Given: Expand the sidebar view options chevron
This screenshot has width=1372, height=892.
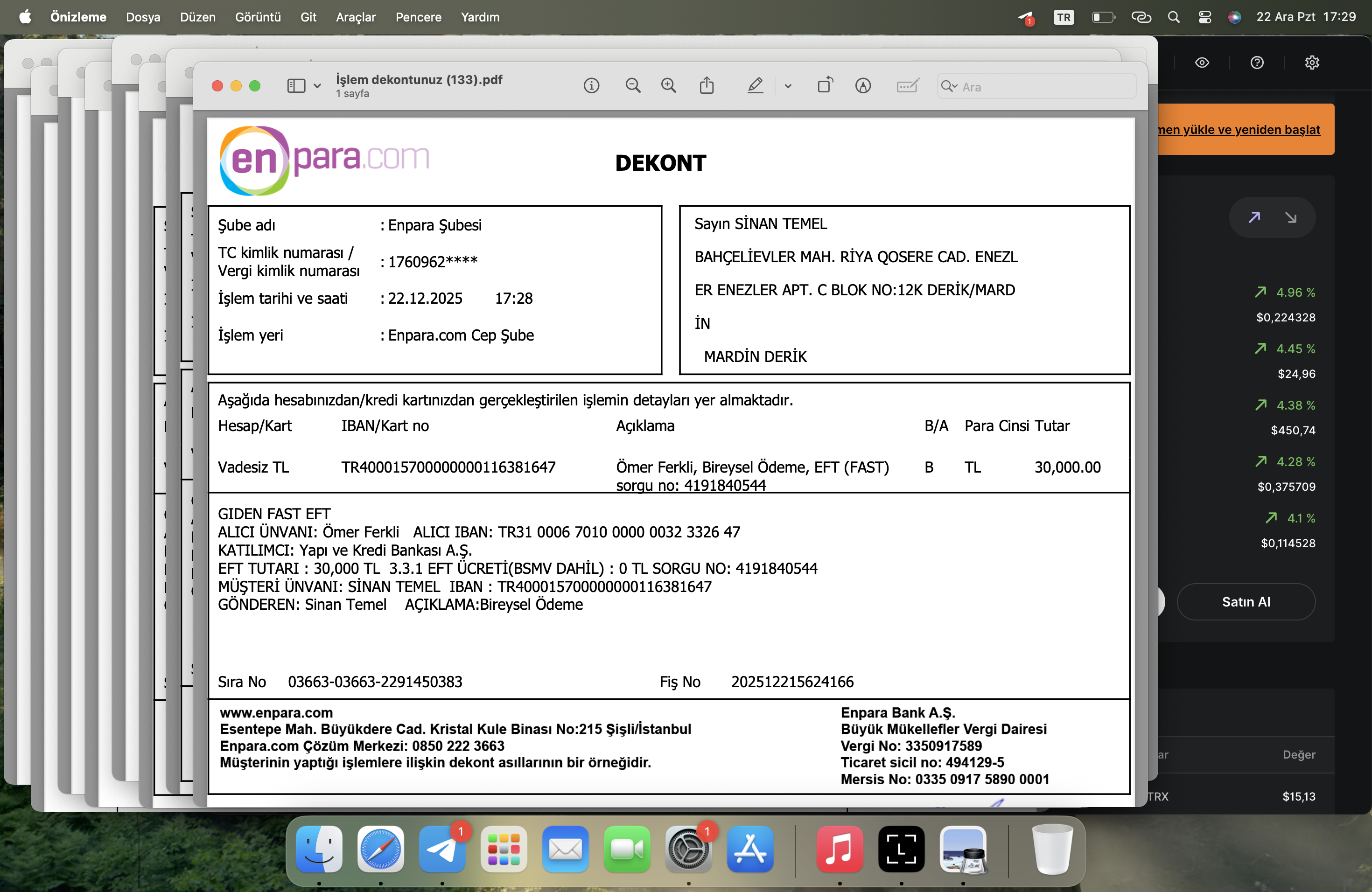Looking at the screenshot, I should 317,86.
